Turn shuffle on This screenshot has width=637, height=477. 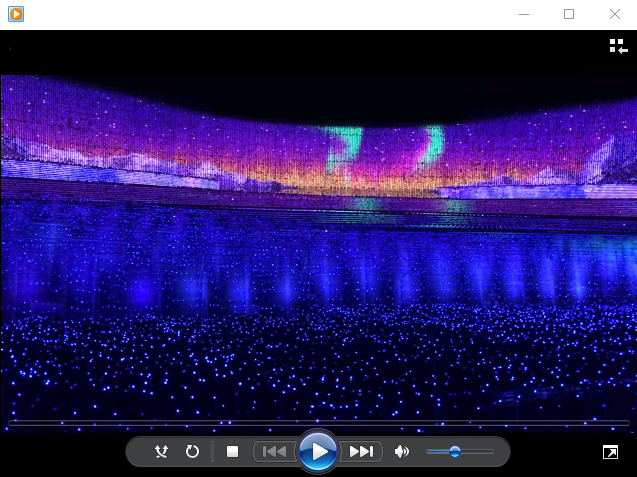click(x=161, y=451)
